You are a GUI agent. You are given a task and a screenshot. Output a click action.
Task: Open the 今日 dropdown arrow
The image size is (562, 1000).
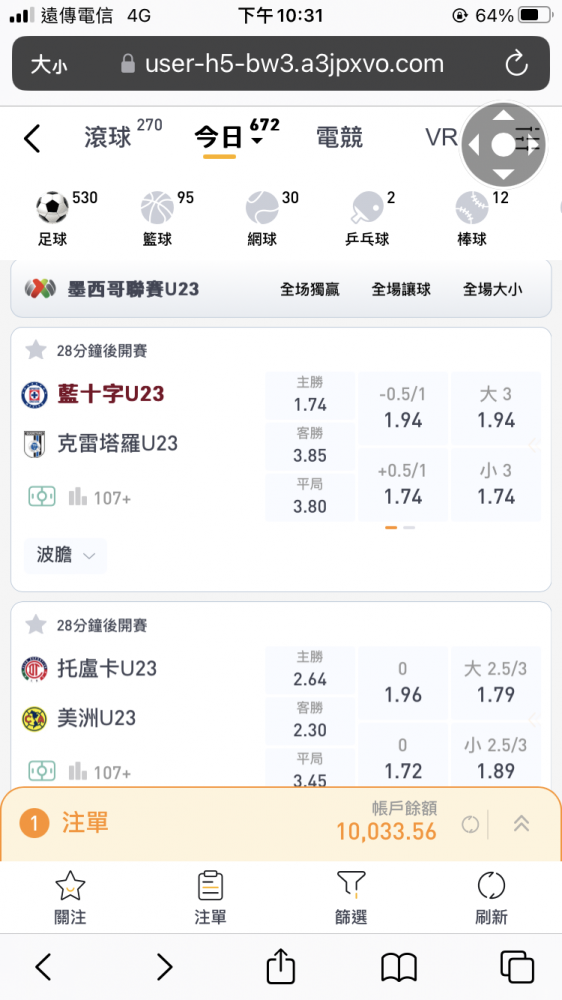256,141
